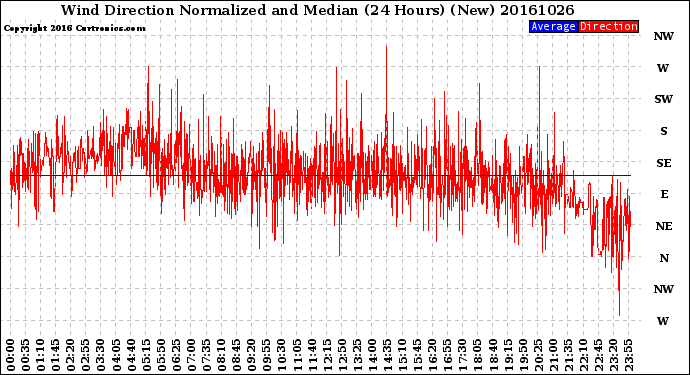
Task: Click the 03:30 time axis label
Action: [x=101, y=355]
